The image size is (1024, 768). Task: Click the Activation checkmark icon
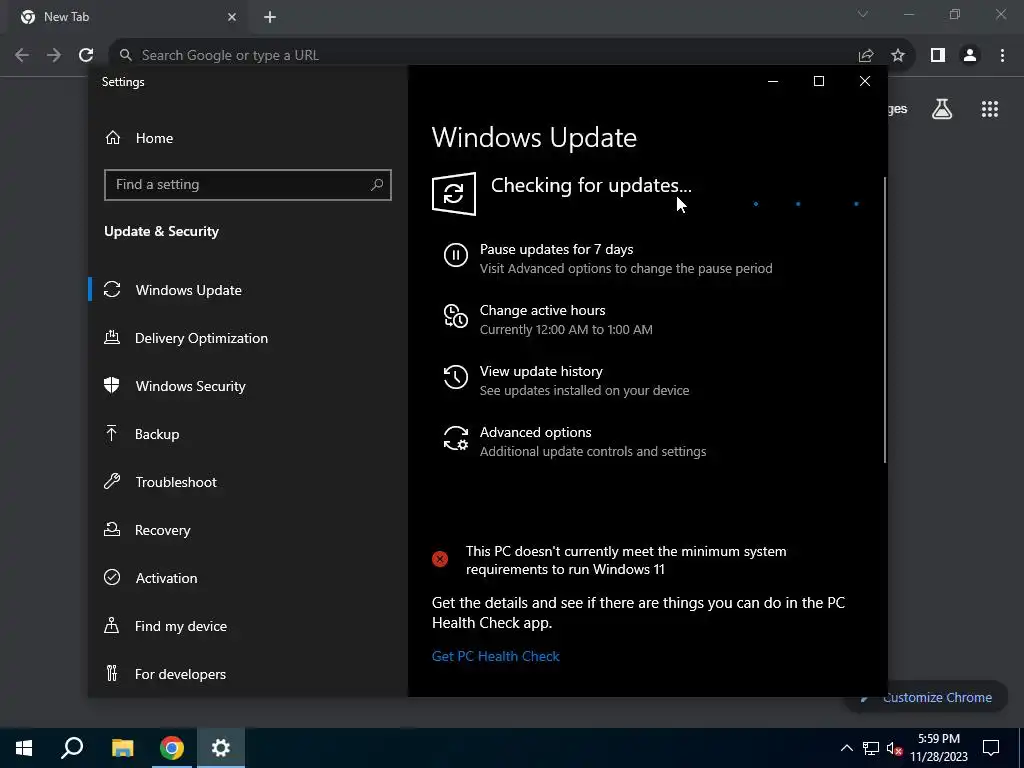tap(112, 577)
